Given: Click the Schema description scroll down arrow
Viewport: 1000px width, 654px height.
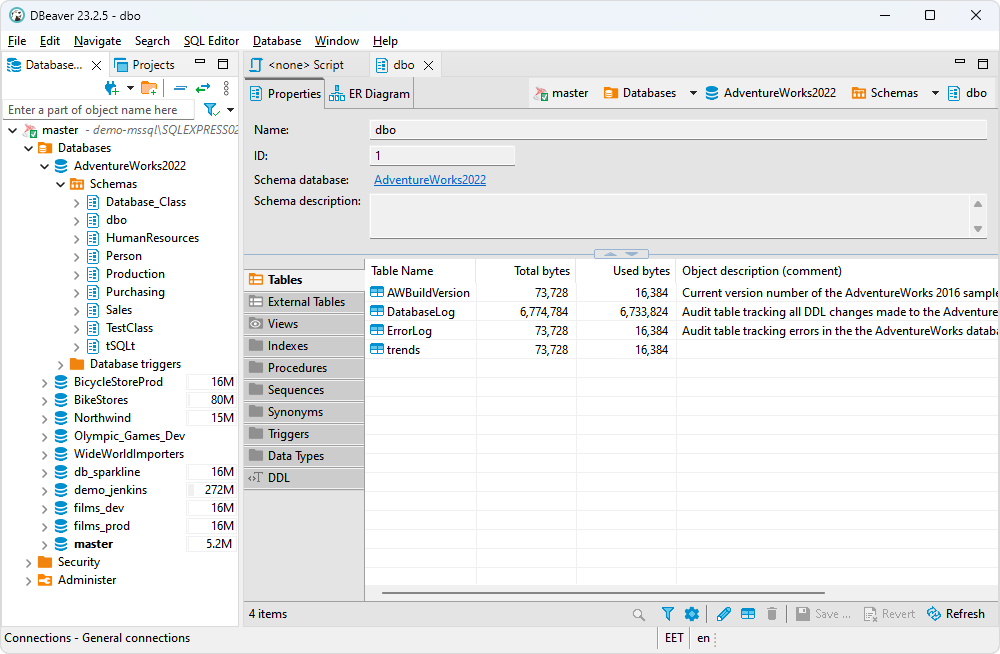Looking at the screenshot, I should pos(978,228).
